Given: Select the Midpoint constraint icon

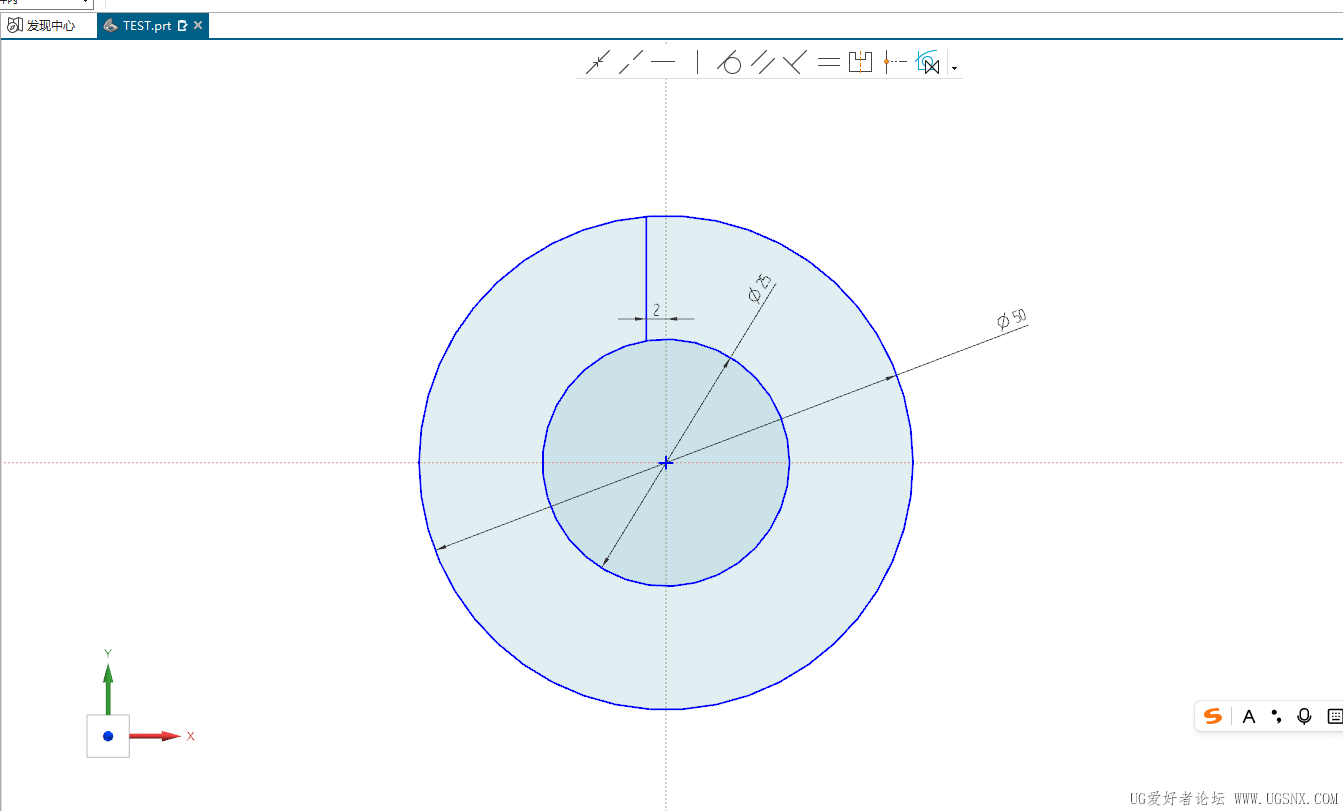Looking at the screenshot, I should pos(894,62).
